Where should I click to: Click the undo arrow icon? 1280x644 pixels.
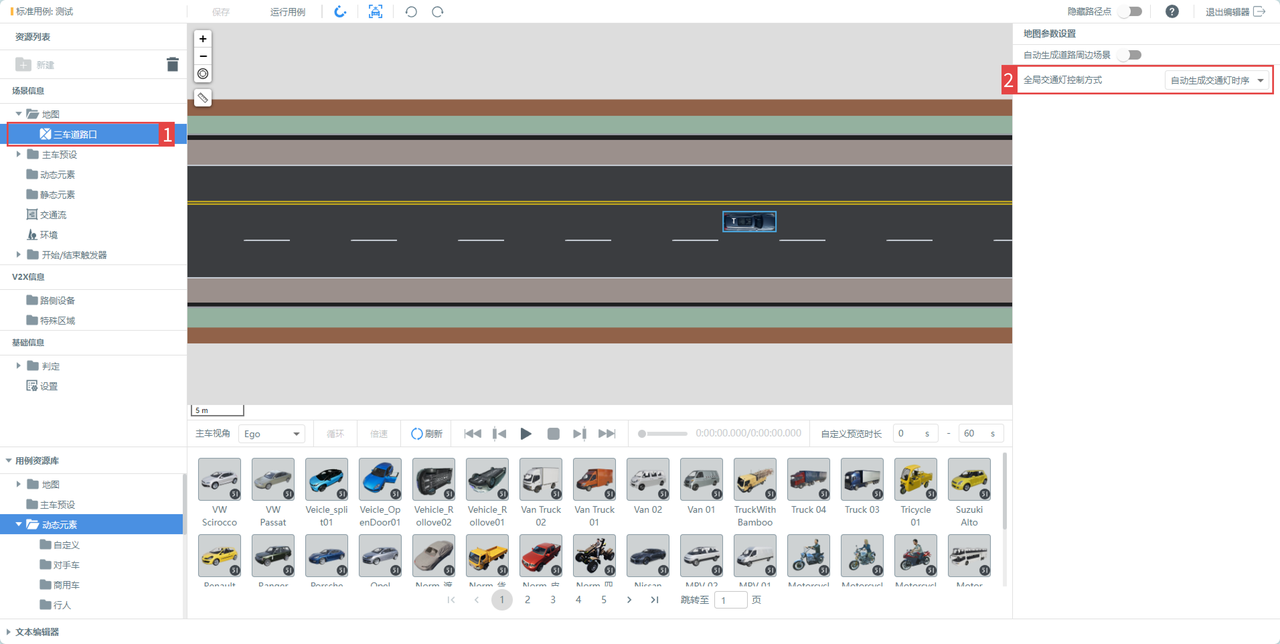point(411,12)
